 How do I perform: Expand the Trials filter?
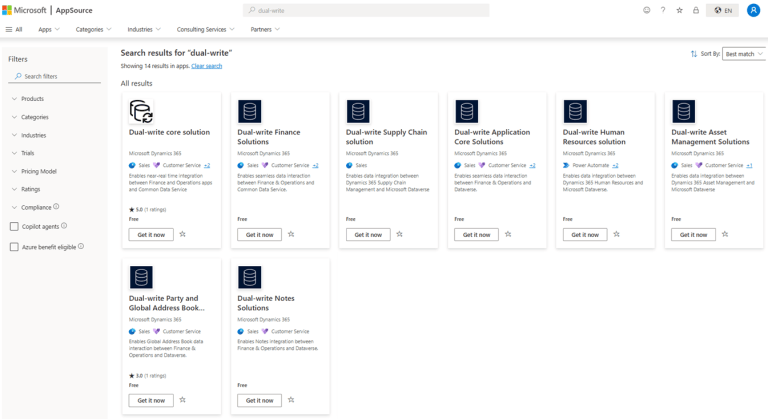click(x=23, y=153)
